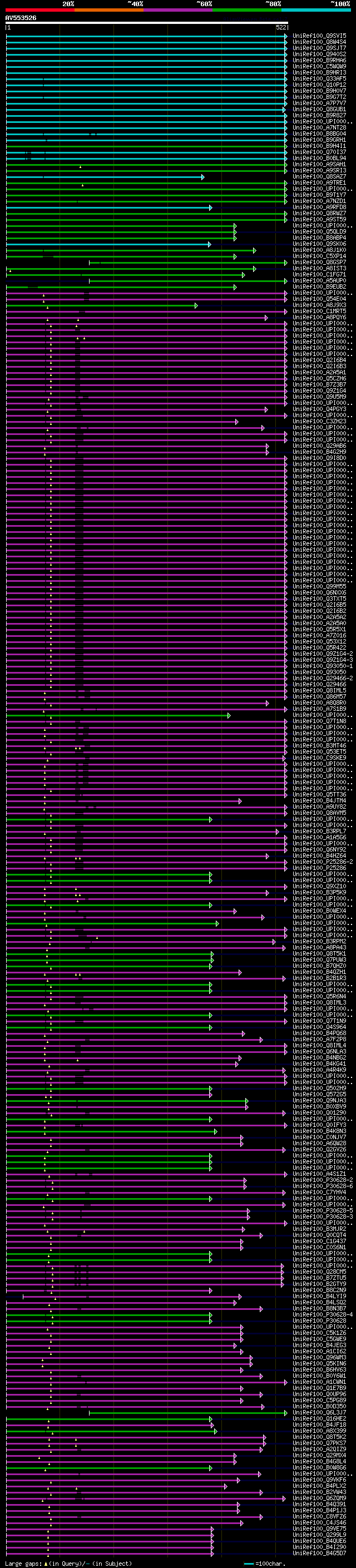Viewport: 356px width, 1568px height.
Task: Select hit label UniRef100_A7NT28
Action: (319, 128)
